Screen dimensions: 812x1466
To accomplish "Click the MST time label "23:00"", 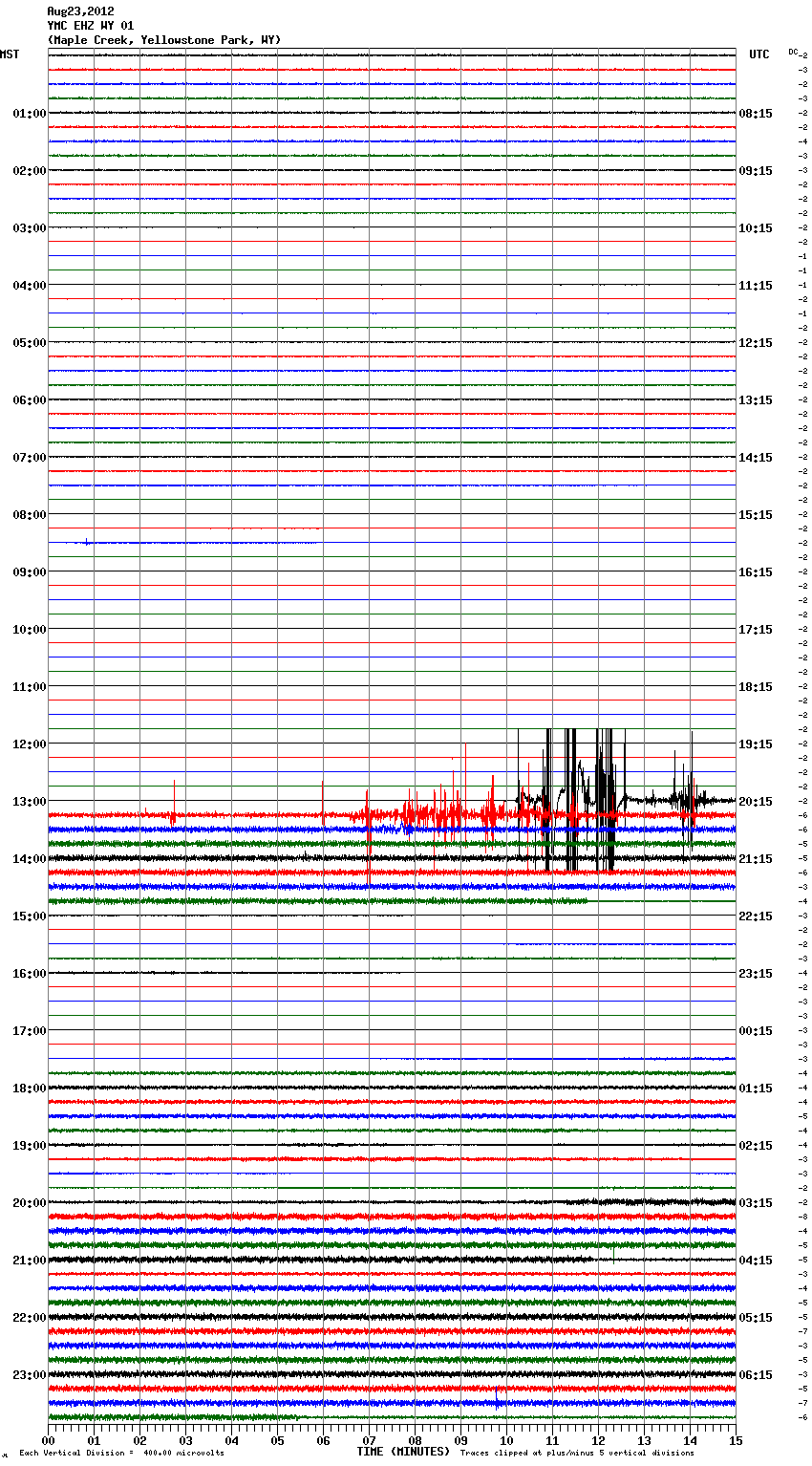I will (29, 1375).
